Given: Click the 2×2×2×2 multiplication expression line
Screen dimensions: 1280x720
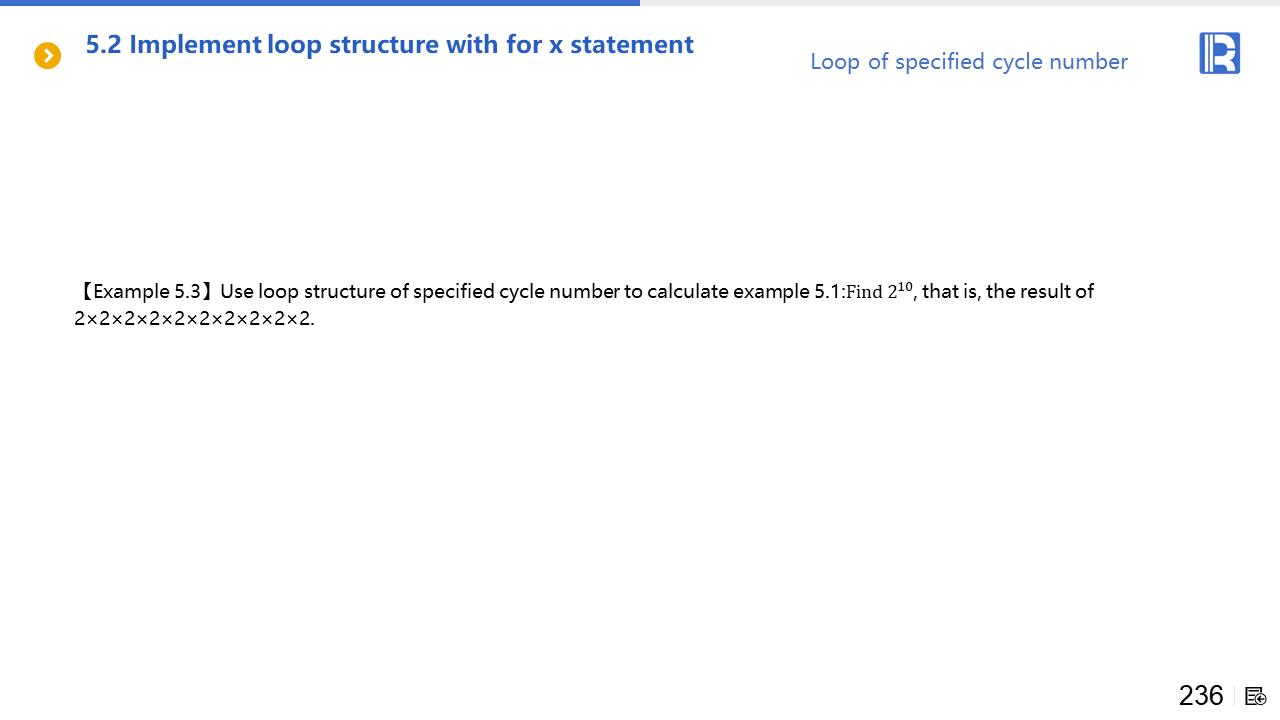Looking at the screenshot, I should tap(194, 319).
